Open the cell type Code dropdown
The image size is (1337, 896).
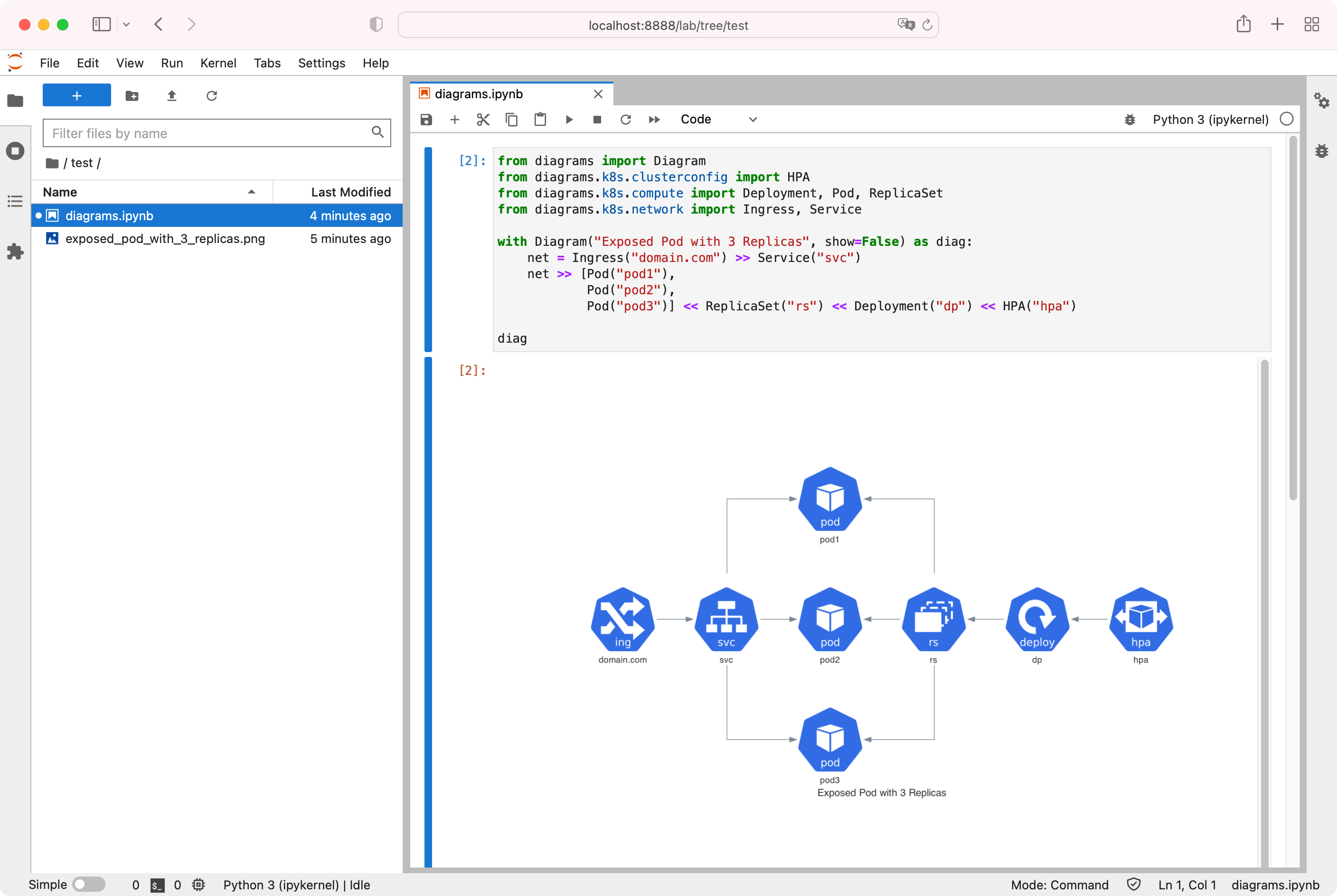(718, 120)
